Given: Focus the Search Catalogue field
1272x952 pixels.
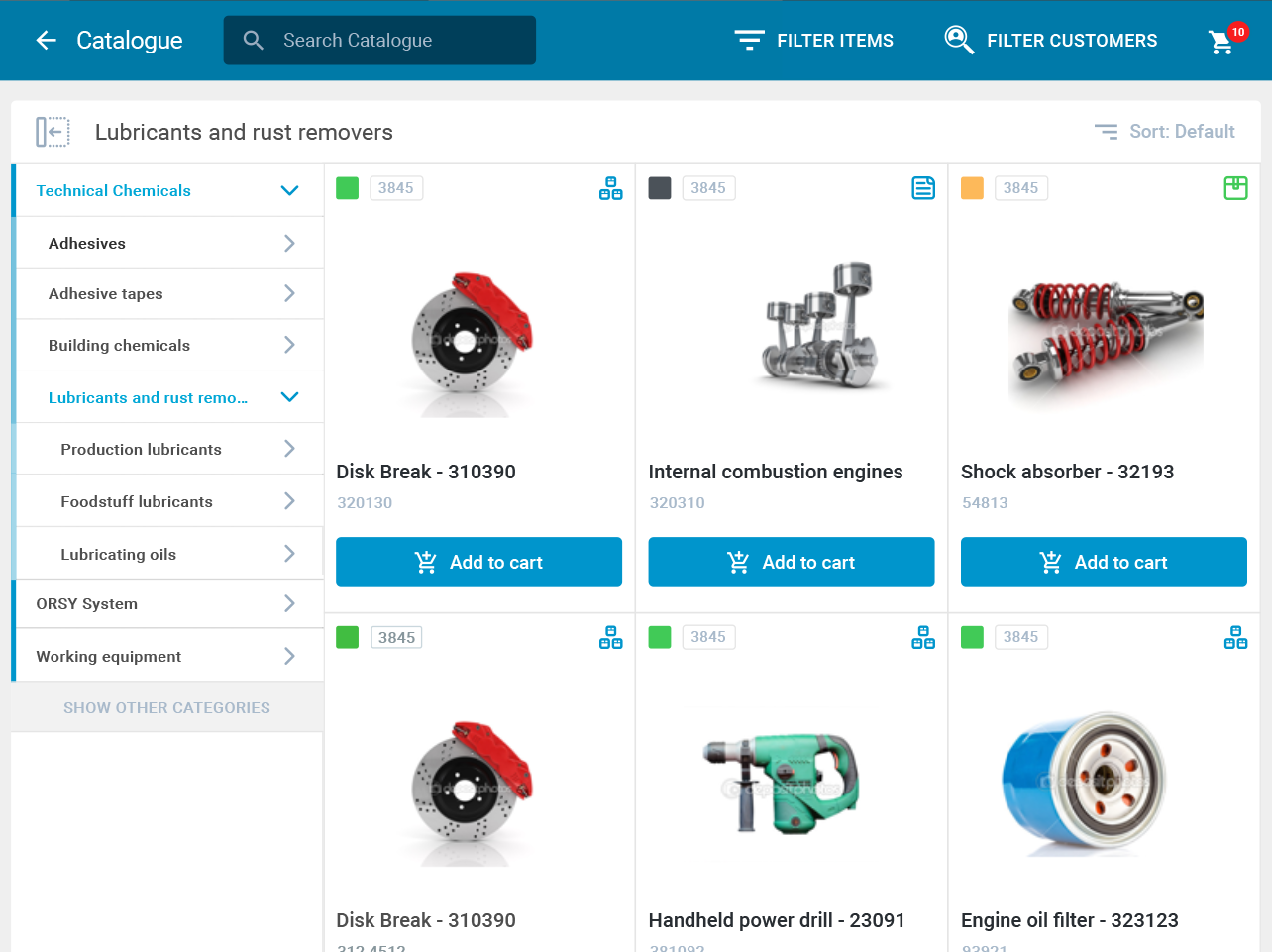Looking at the screenshot, I should (379, 41).
